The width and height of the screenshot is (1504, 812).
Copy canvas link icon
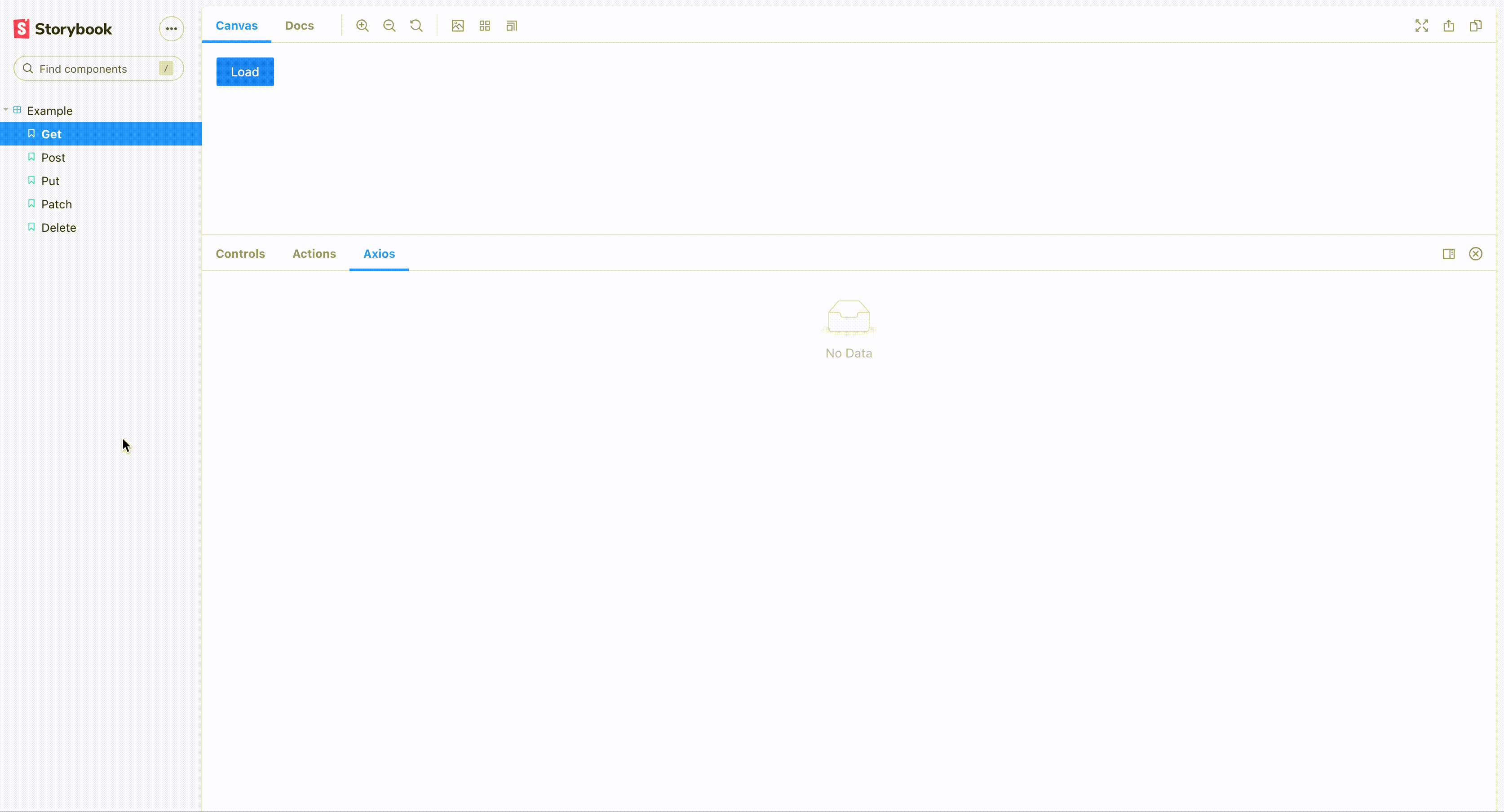[1475, 26]
